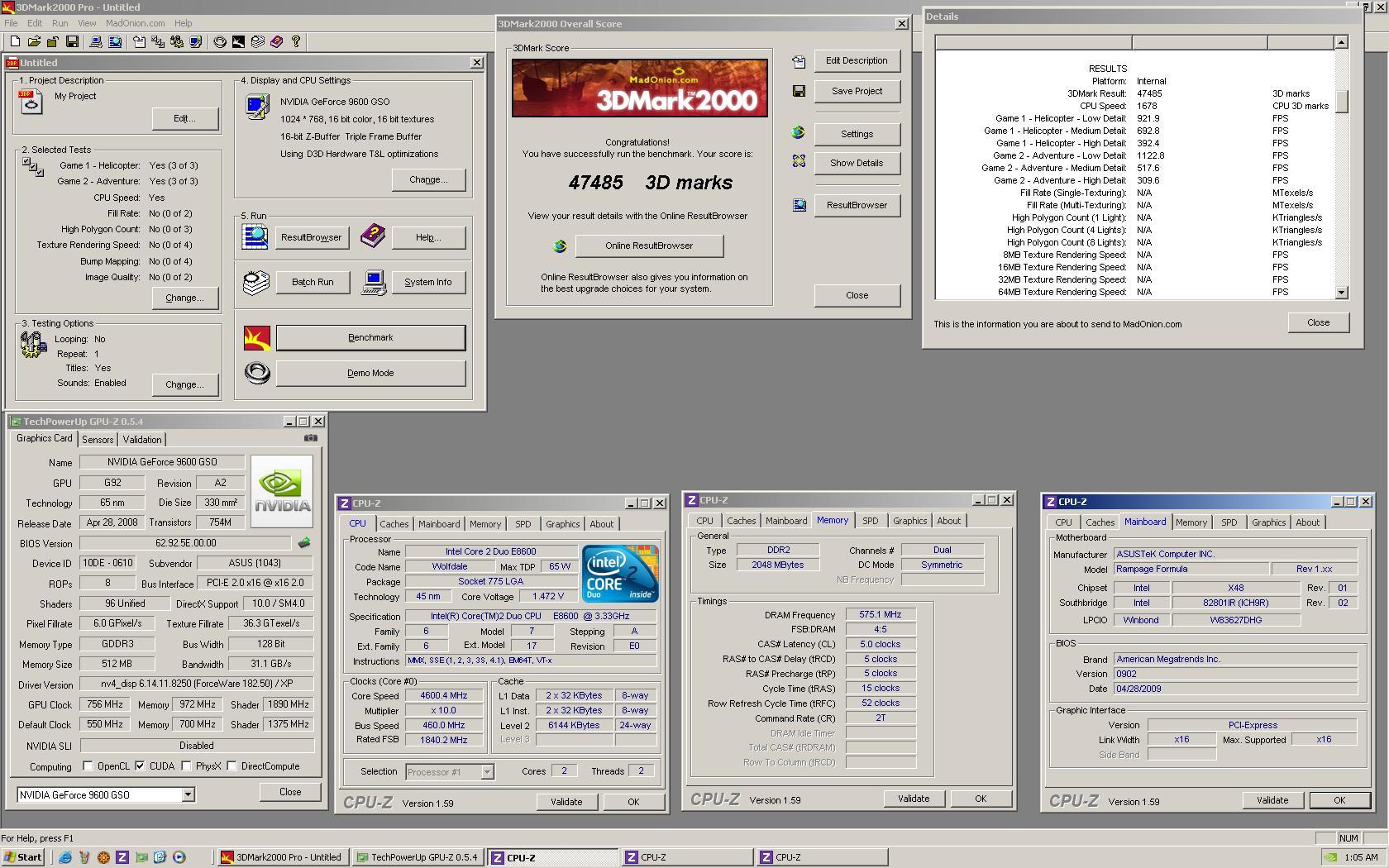Click Validate in the Memory CPU-Z window
The image size is (1389, 868).
pyautogui.click(x=914, y=799)
